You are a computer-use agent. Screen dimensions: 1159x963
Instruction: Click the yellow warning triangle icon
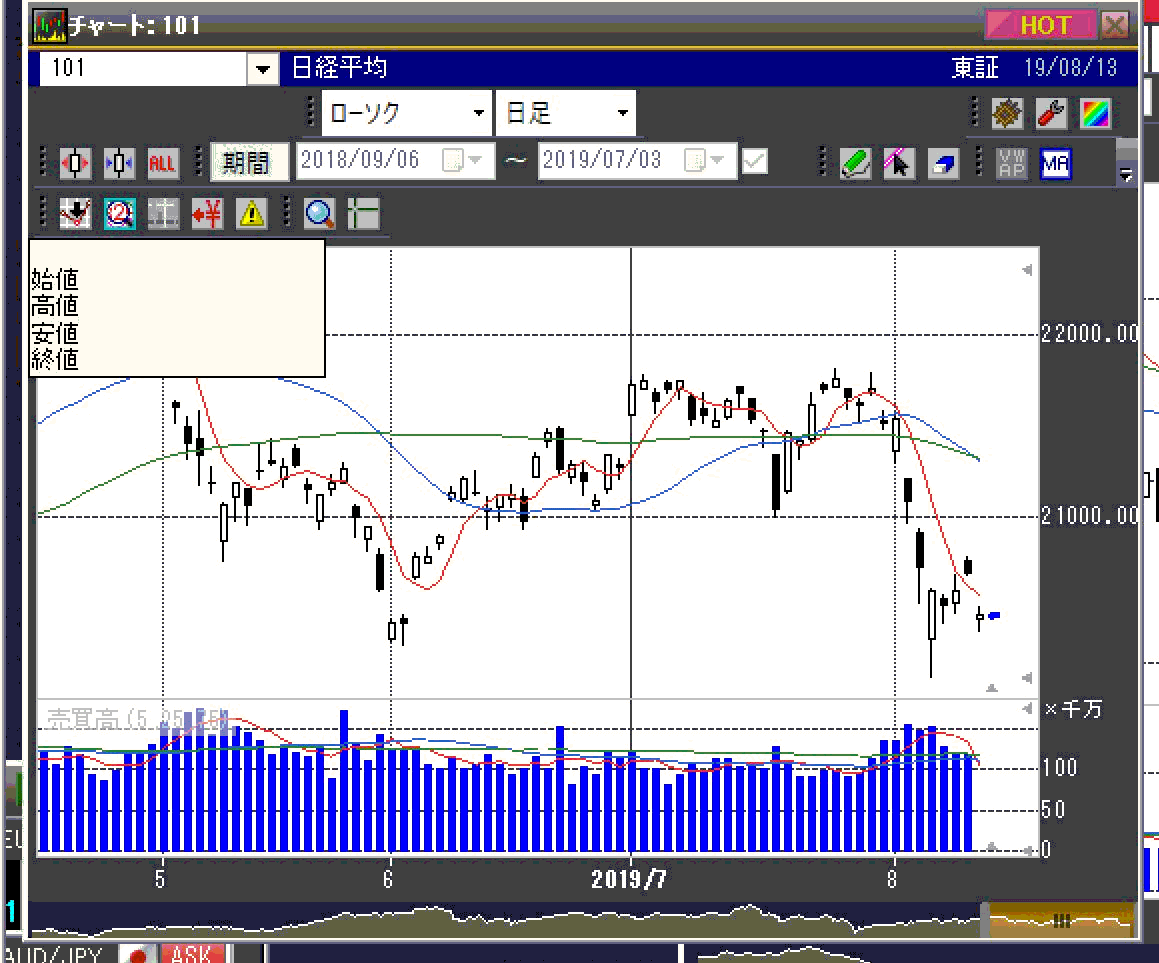[251, 214]
